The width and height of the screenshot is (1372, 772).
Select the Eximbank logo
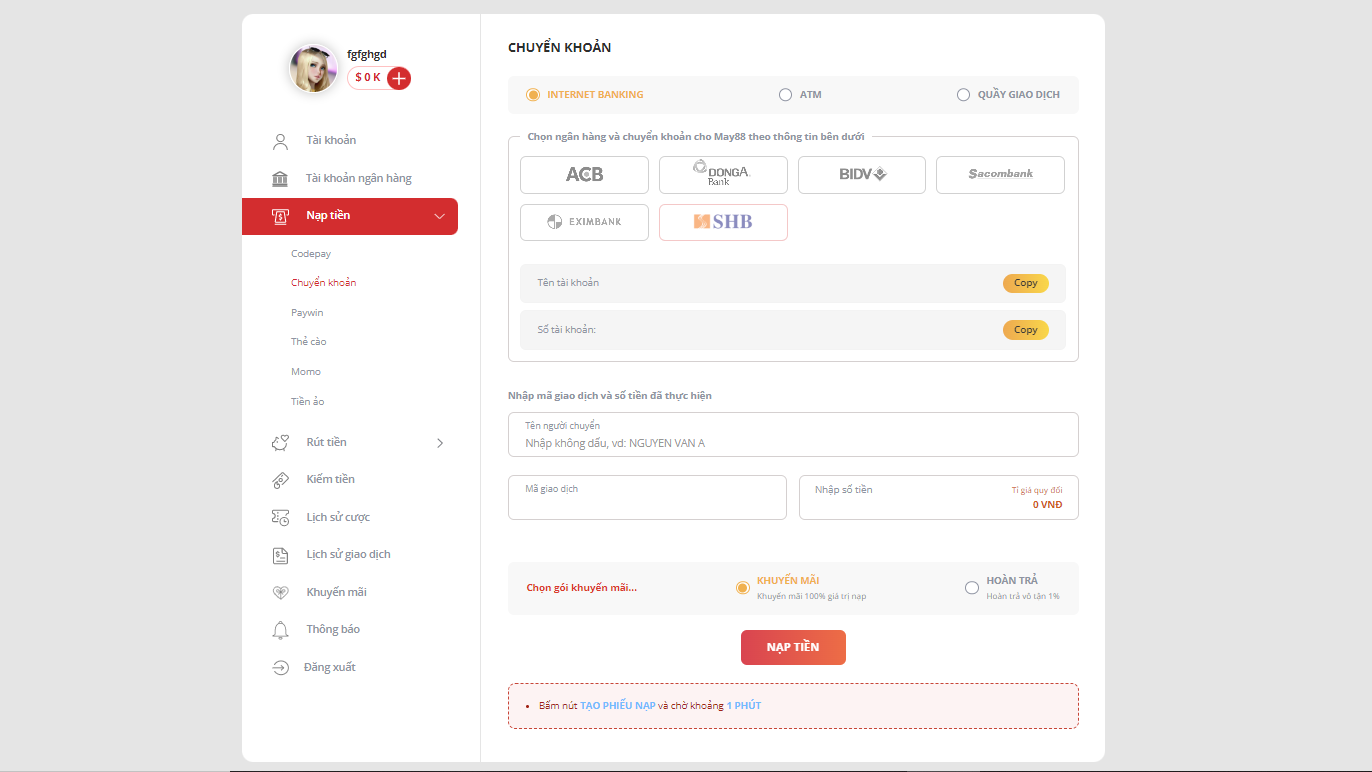point(584,222)
